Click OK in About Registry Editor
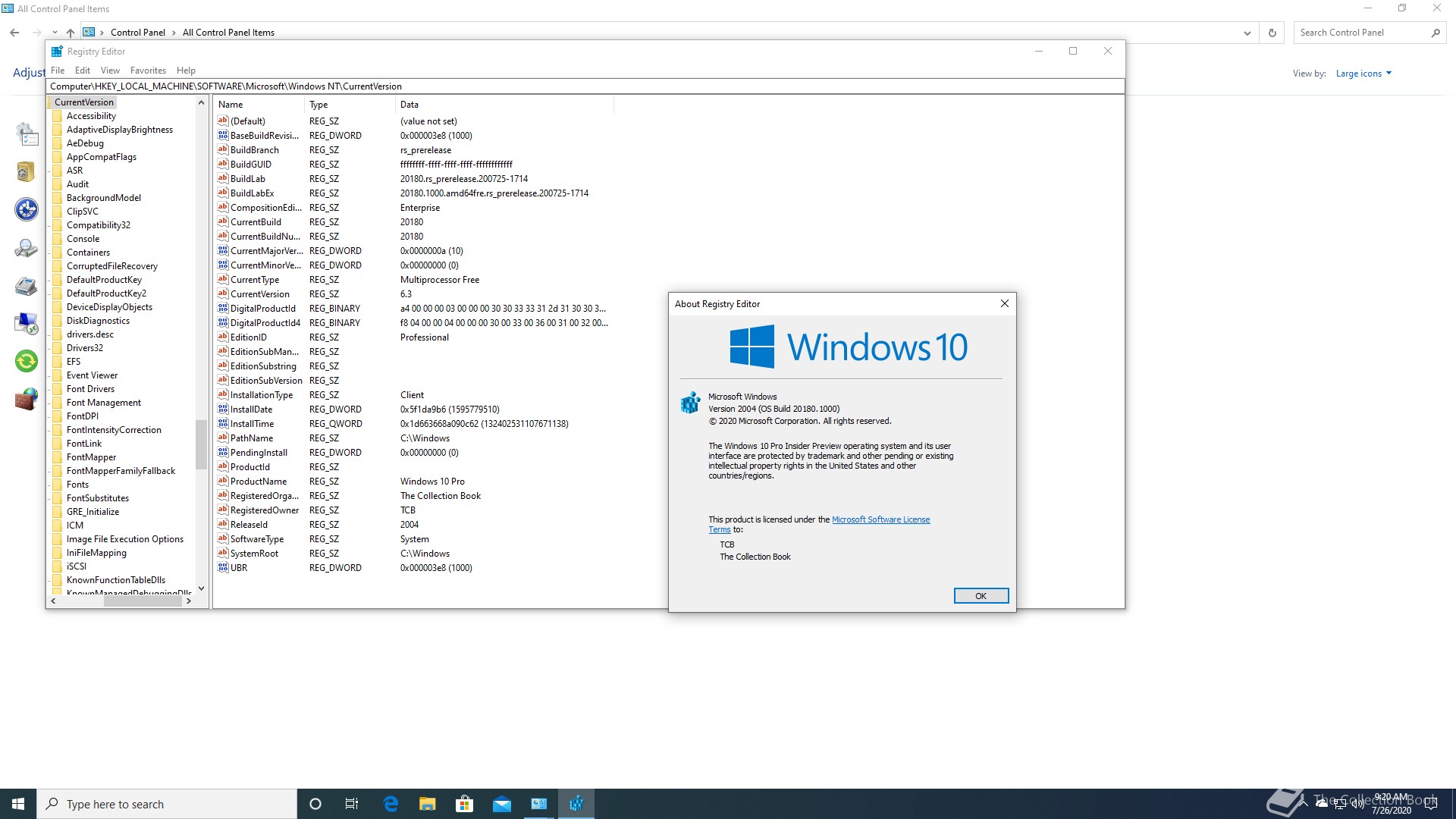 [981, 596]
